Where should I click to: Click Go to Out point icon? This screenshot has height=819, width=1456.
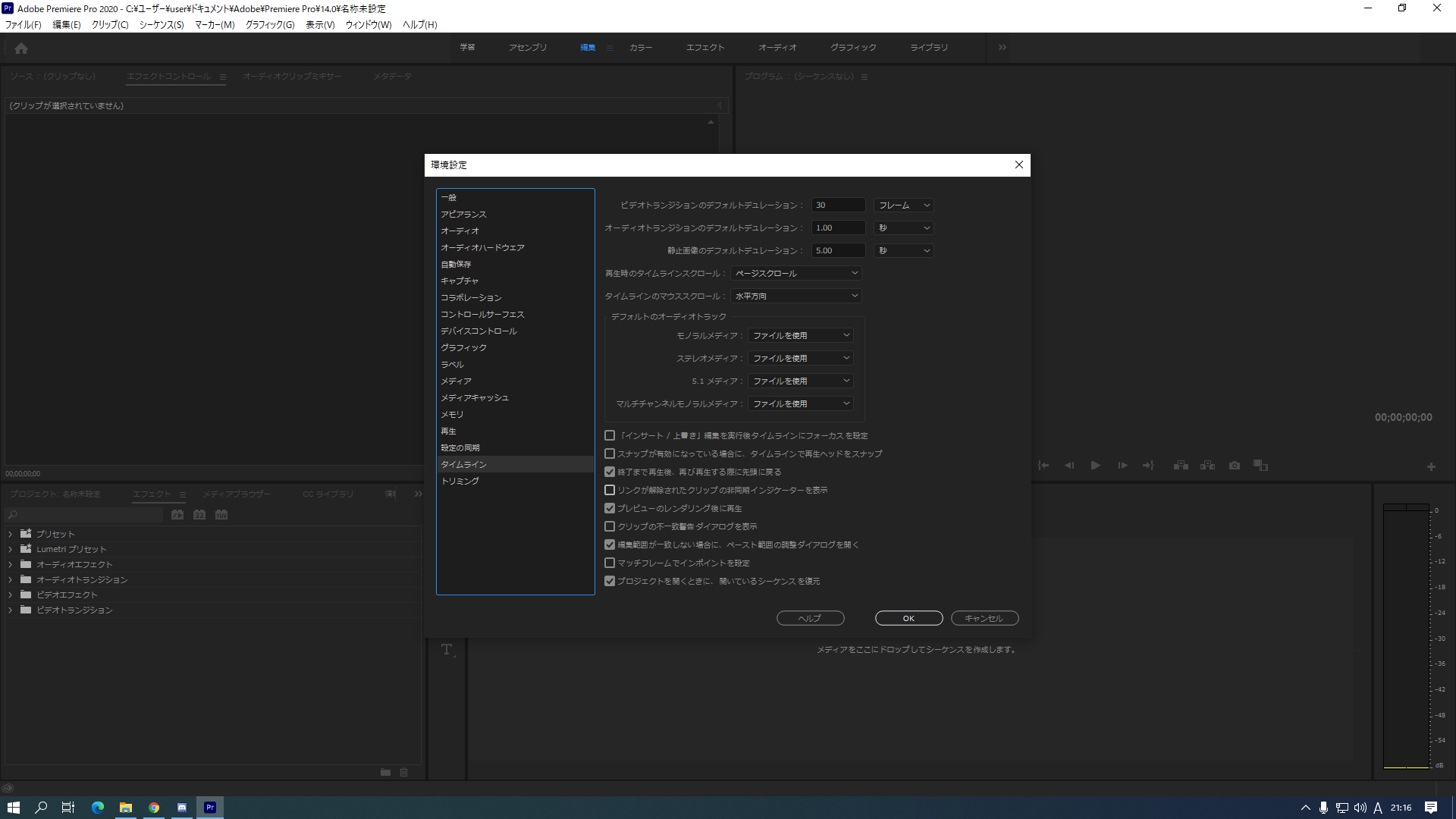pyautogui.click(x=1148, y=466)
